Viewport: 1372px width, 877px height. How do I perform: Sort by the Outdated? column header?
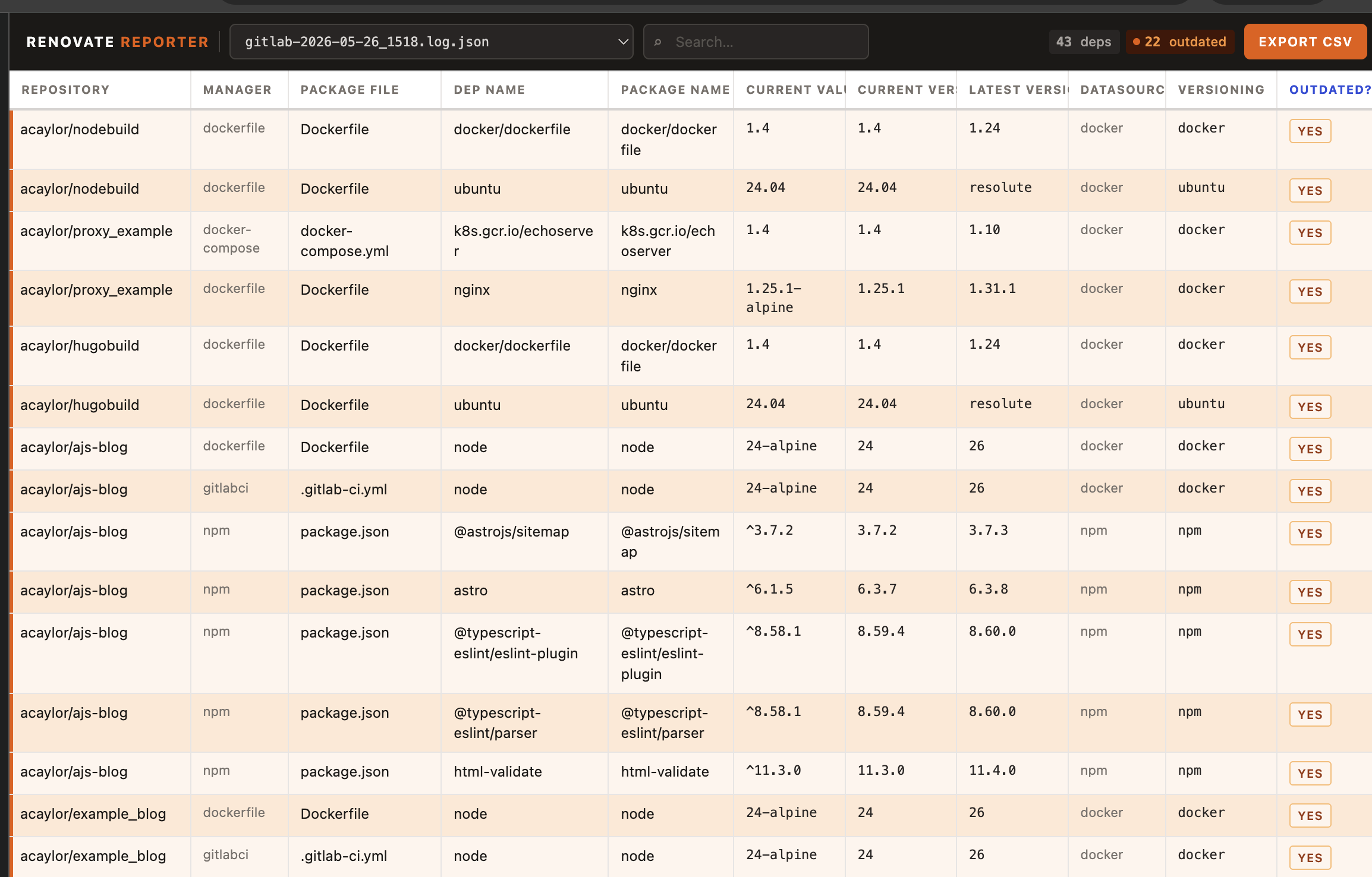tap(1330, 90)
